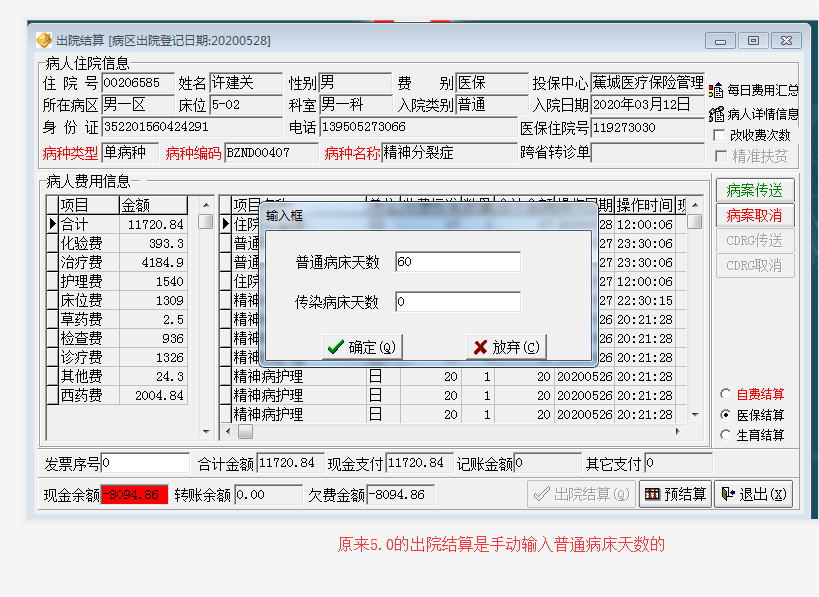Confirm dialog with 确定(Q) button

pos(362,347)
